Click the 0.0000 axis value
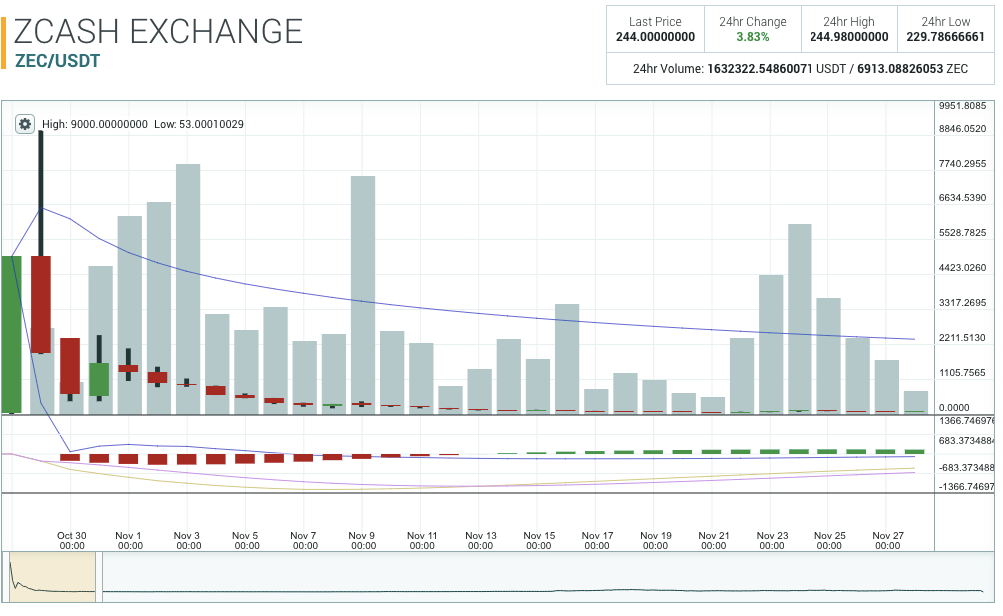This screenshot has height=616, width=1003. 954,407
